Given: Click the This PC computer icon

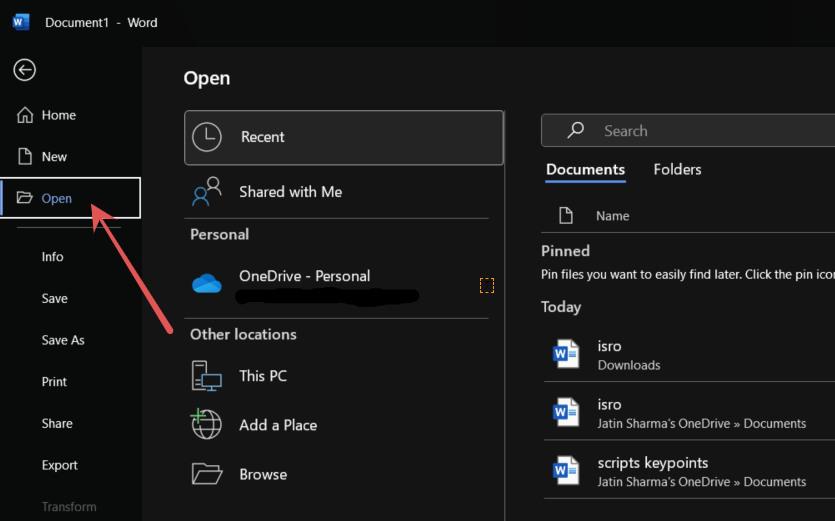Looking at the screenshot, I should coord(207,376).
